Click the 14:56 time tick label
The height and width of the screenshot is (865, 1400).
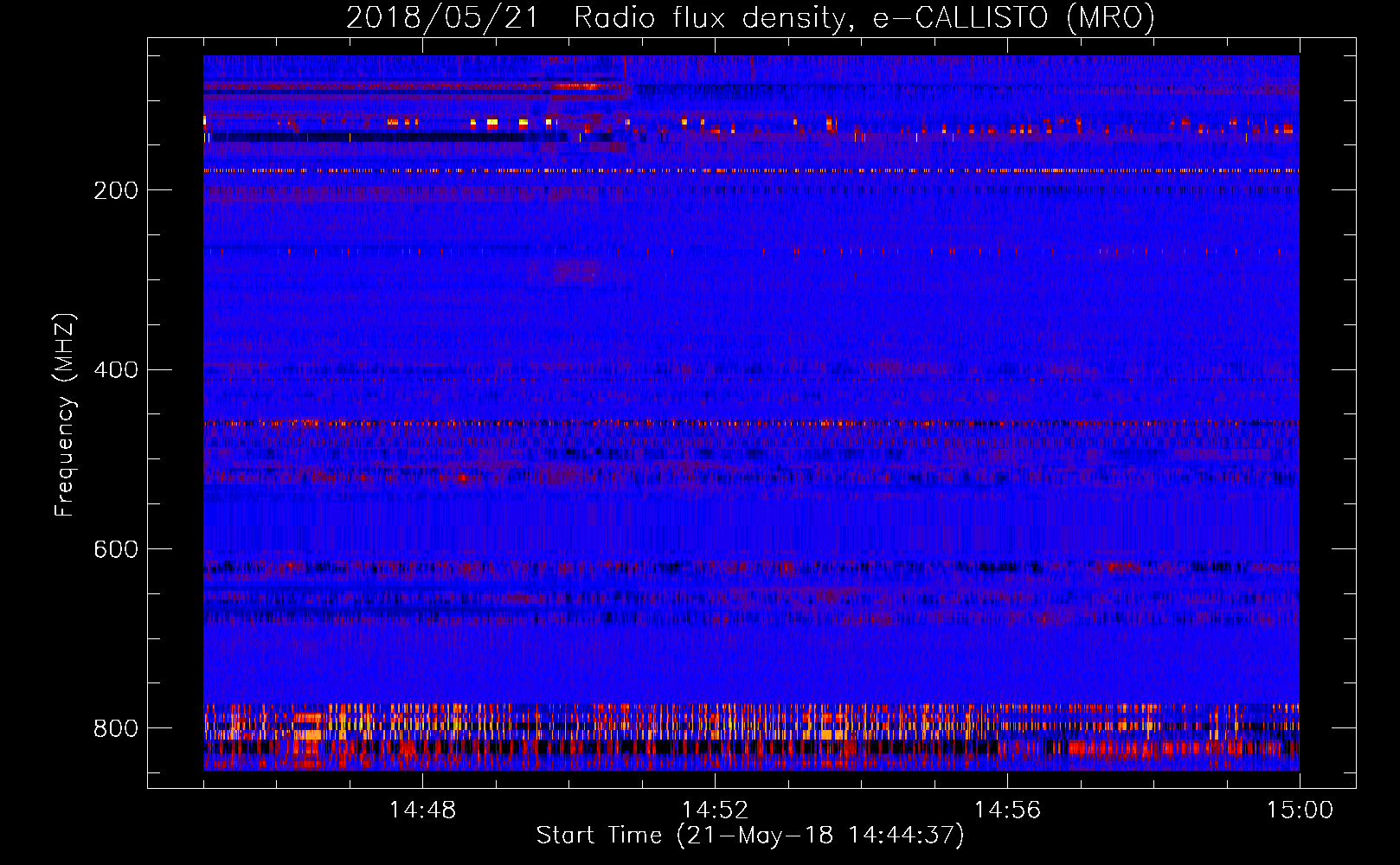tap(1007, 811)
